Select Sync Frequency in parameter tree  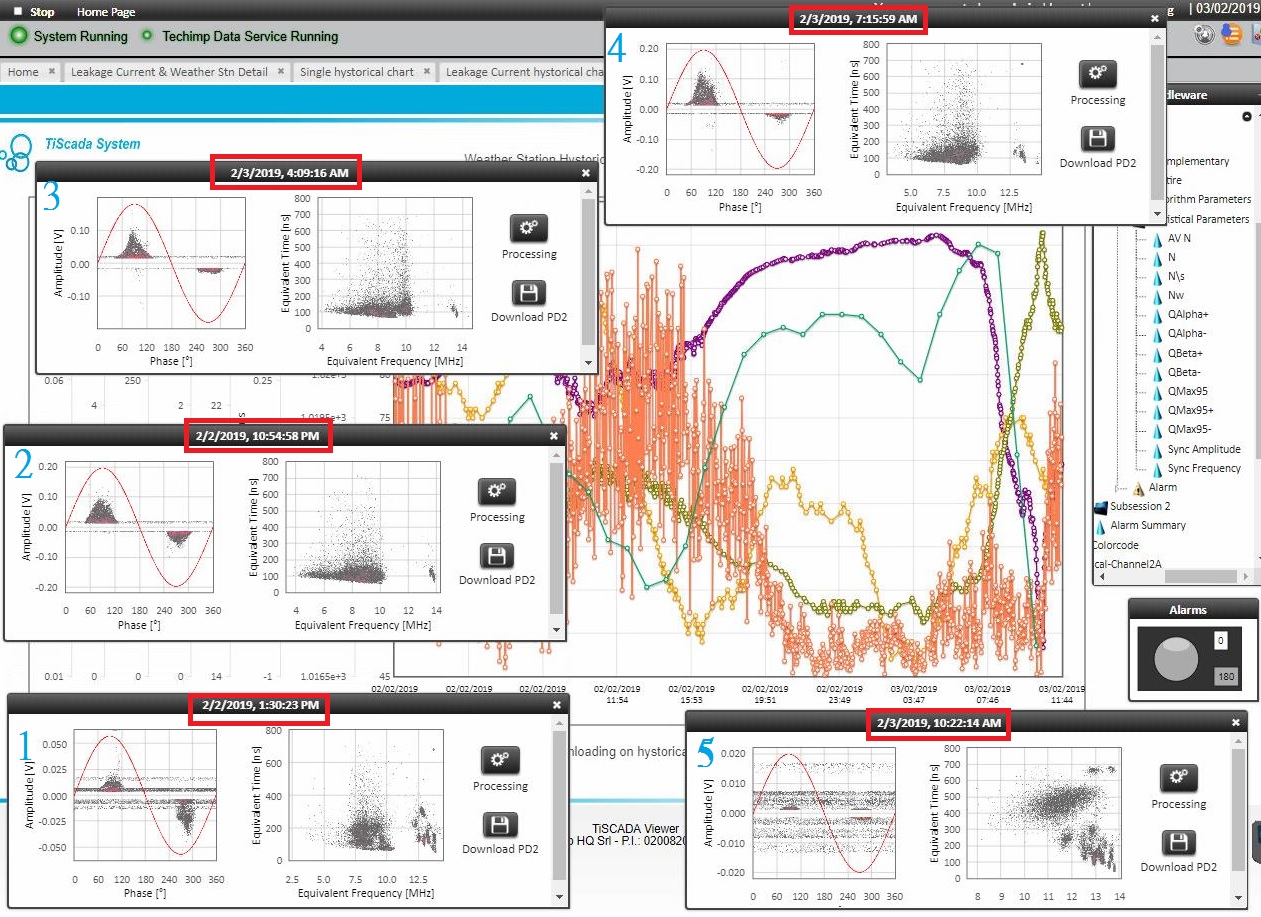[x=1203, y=468]
